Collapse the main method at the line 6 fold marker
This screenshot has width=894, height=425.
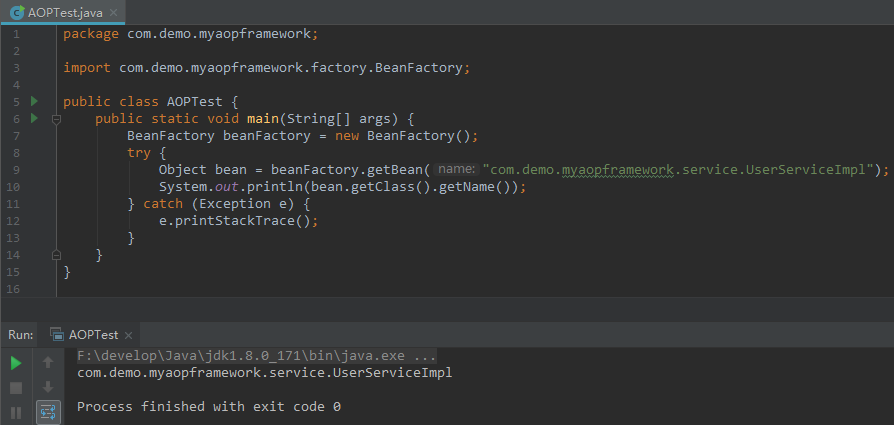click(x=56, y=119)
